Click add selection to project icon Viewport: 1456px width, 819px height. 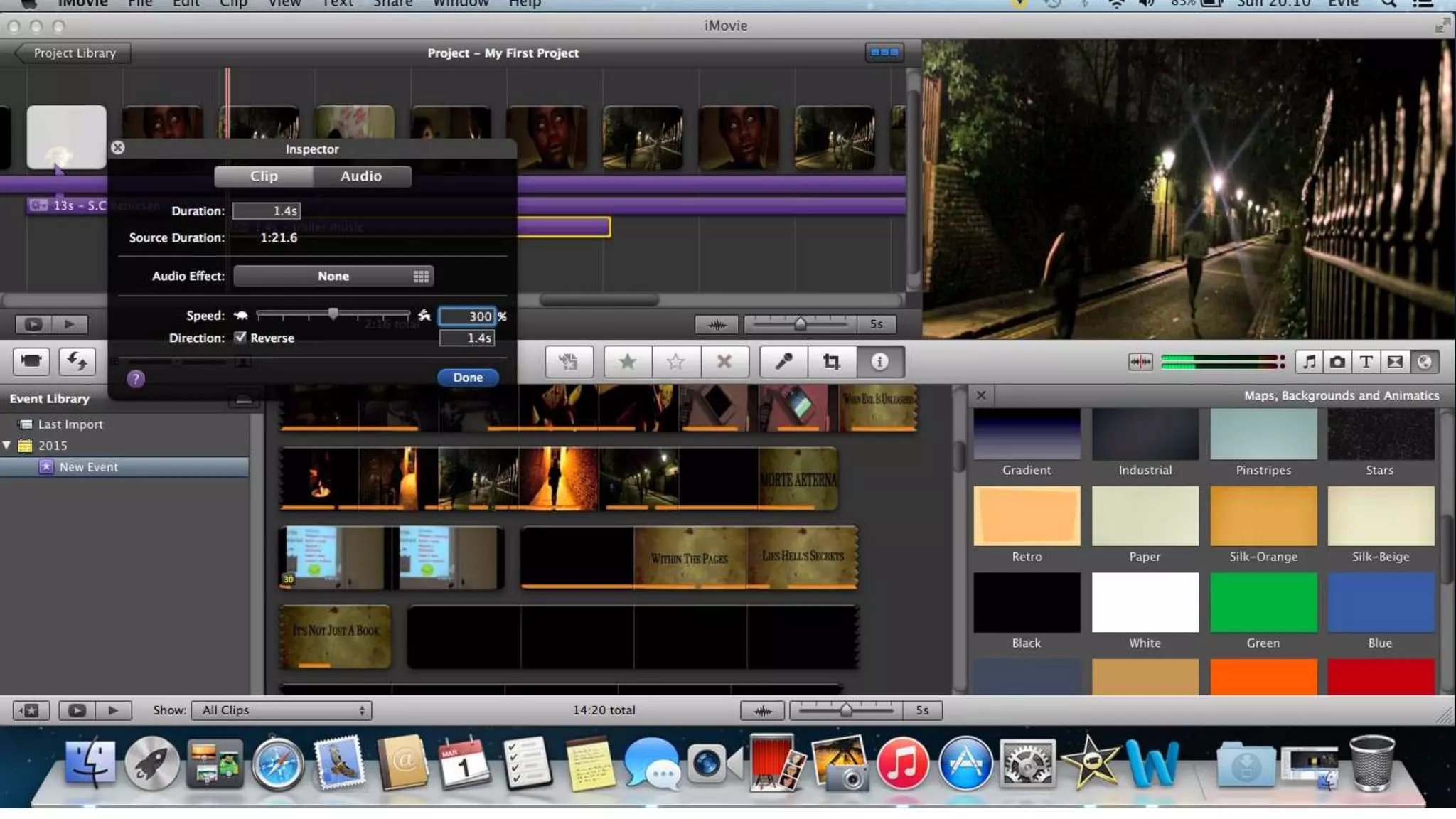pyautogui.click(x=568, y=362)
